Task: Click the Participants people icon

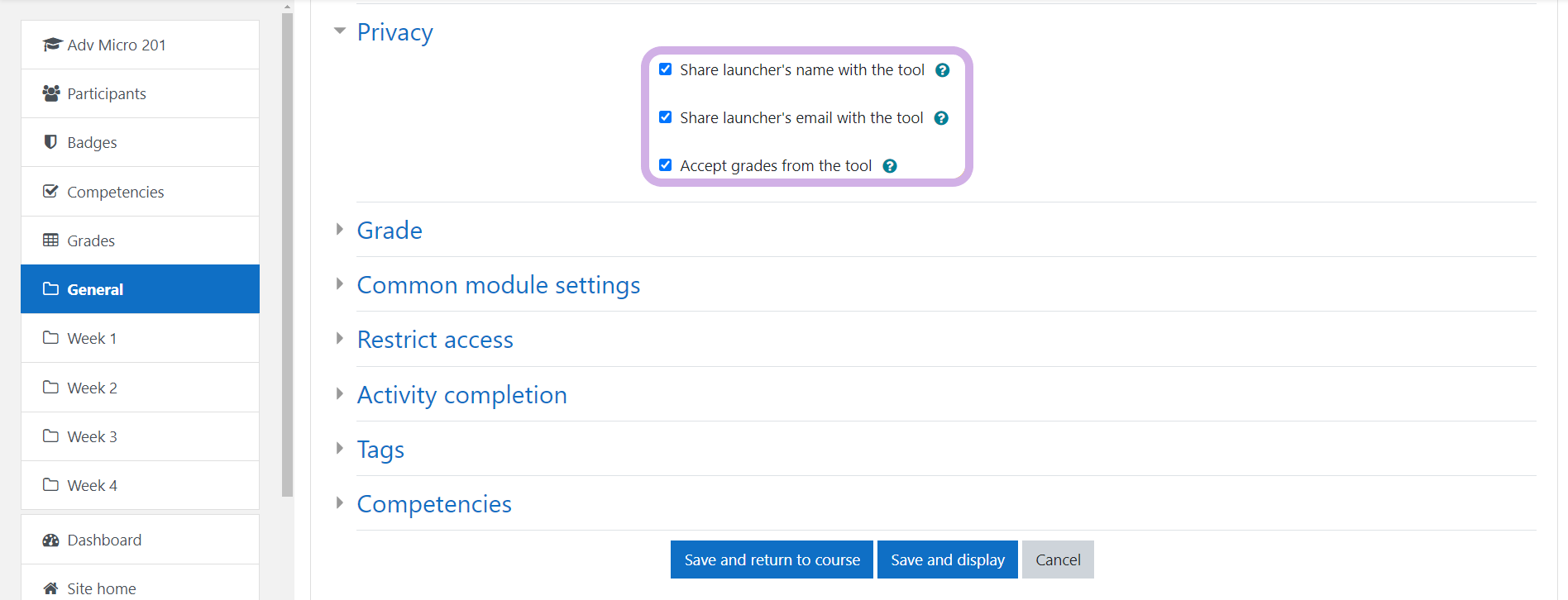Action: [x=51, y=93]
